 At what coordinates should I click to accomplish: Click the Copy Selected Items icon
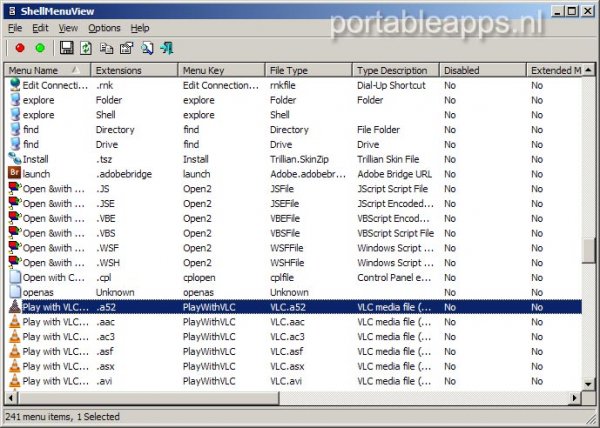pos(106,48)
